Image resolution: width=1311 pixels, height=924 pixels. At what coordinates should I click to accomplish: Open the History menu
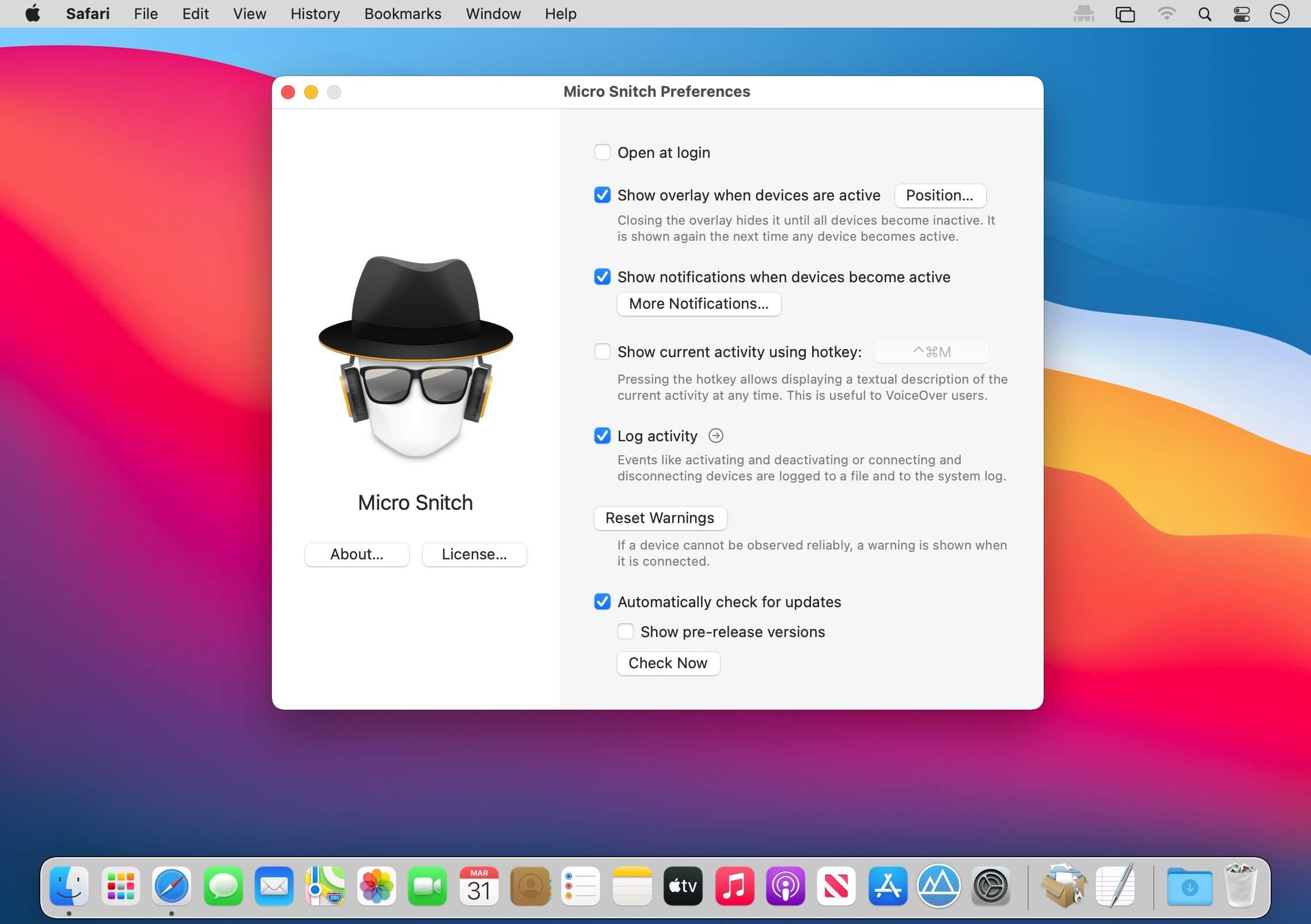pyautogui.click(x=315, y=14)
